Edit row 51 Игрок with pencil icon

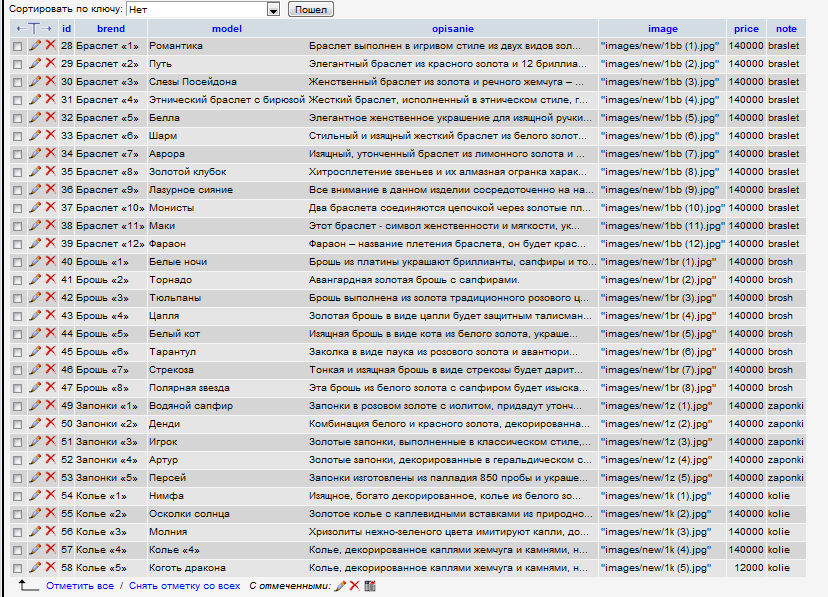(x=35, y=441)
